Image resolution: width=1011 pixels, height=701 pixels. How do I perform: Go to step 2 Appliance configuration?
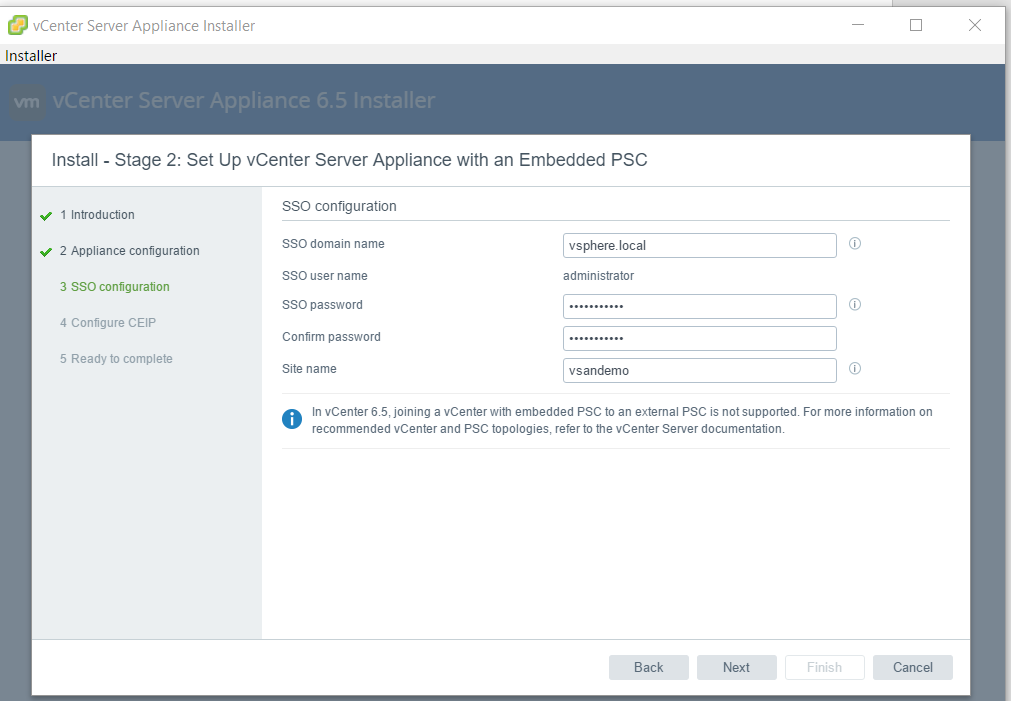point(130,251)
